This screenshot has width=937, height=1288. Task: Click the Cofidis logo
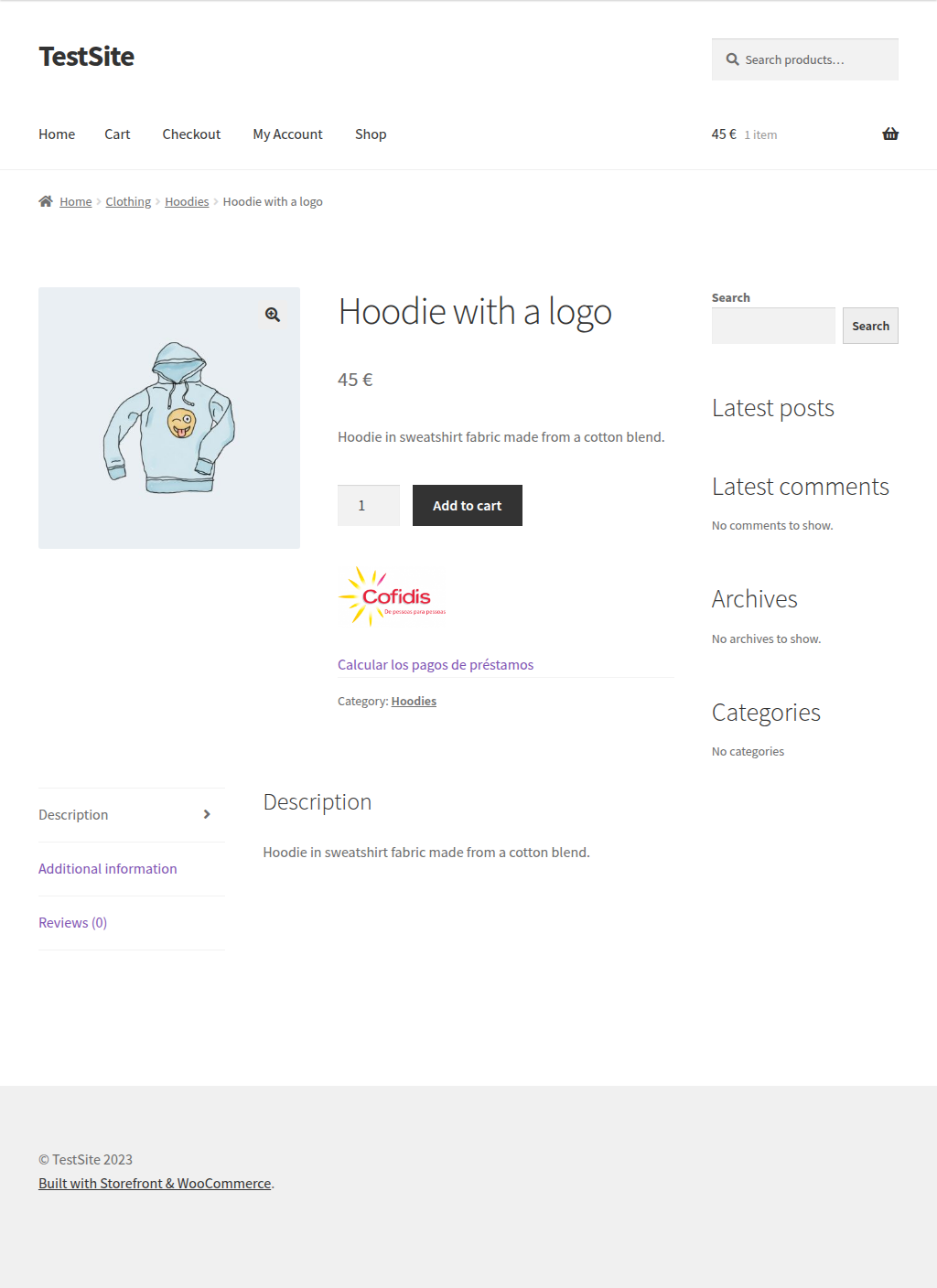(392, 595)
